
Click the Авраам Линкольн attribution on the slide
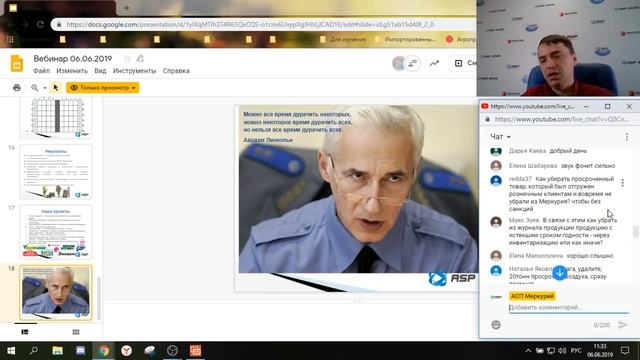pyautogui.click(x=268, y=140)
